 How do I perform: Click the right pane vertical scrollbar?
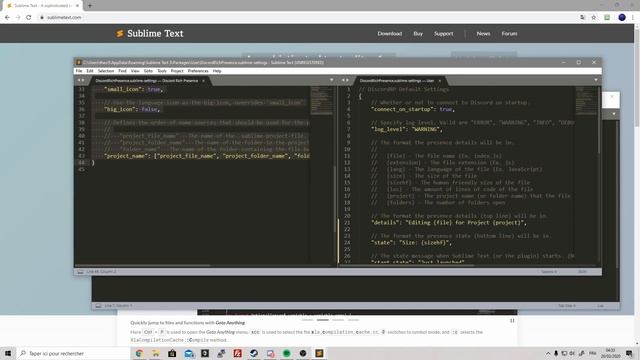tap(599, 120)
